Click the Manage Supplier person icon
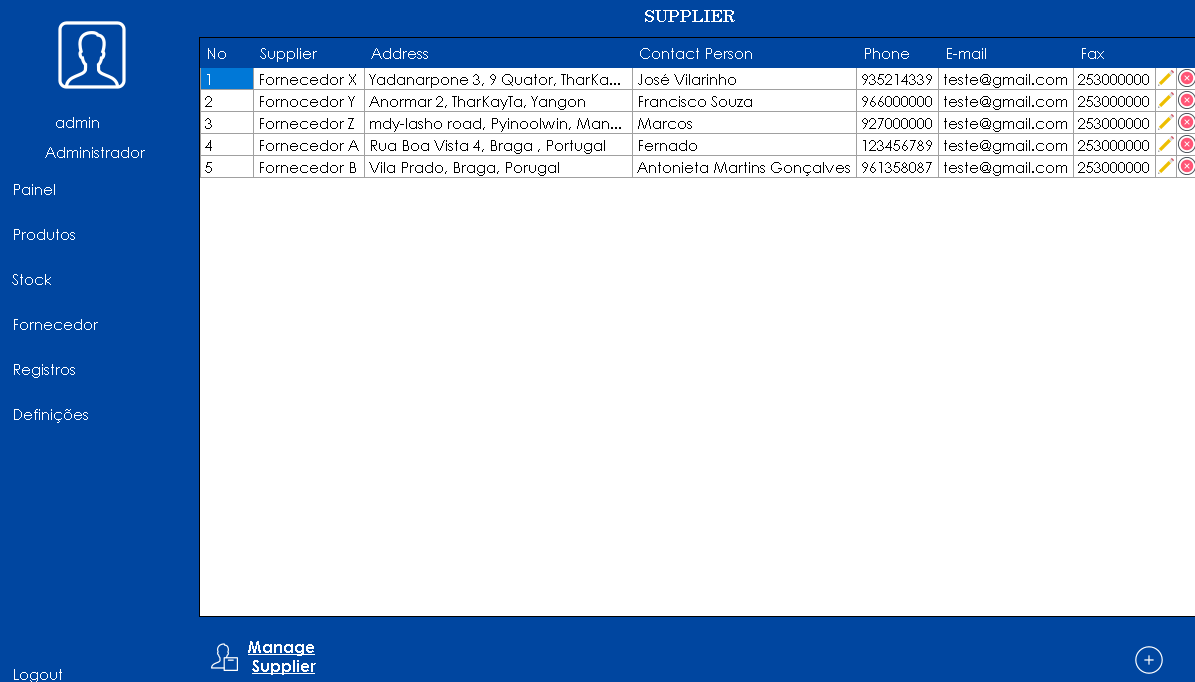1195x682 pixels. (x=224, y=657)
